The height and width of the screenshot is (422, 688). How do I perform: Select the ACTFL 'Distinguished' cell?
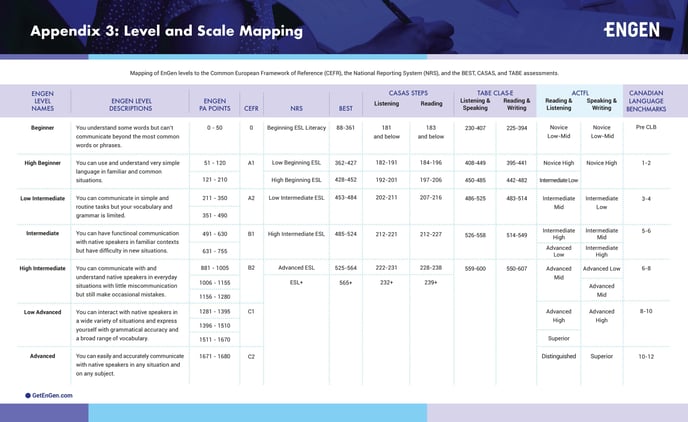[559, 356]
